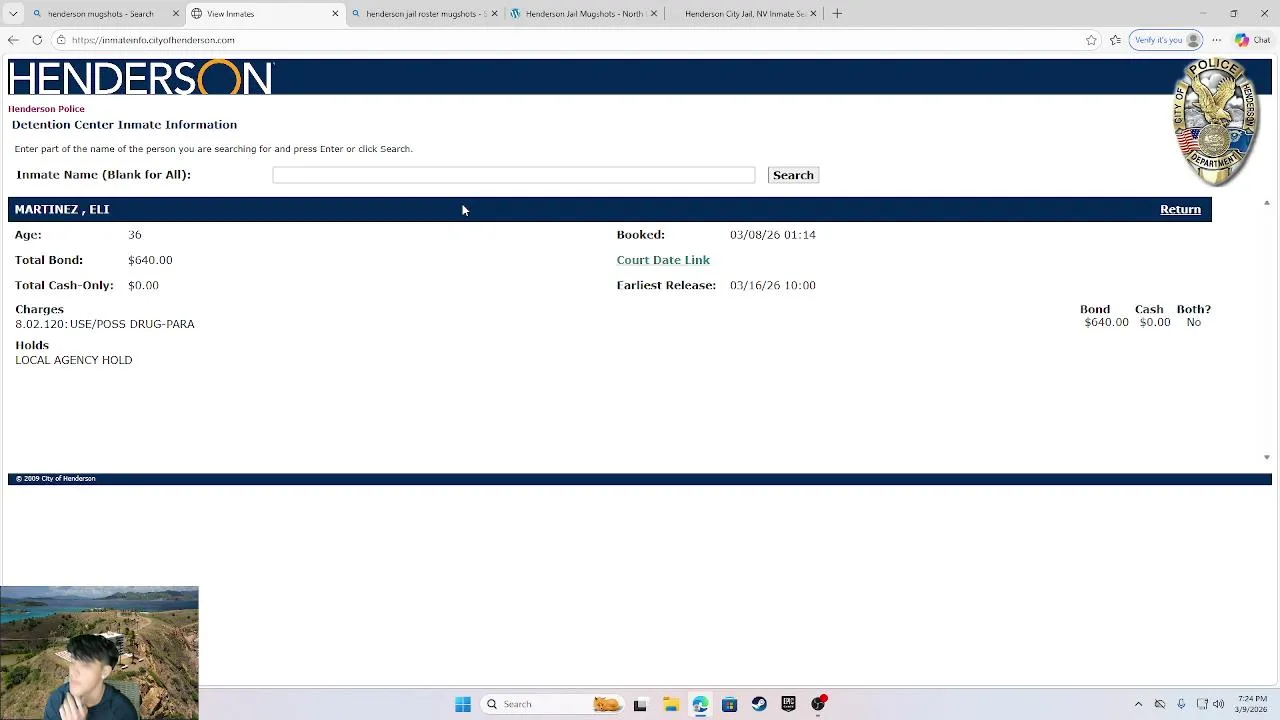Add this page to favorites star
The width and height of the screenshot is (1280, 720).
click(x=1091, y=40)
